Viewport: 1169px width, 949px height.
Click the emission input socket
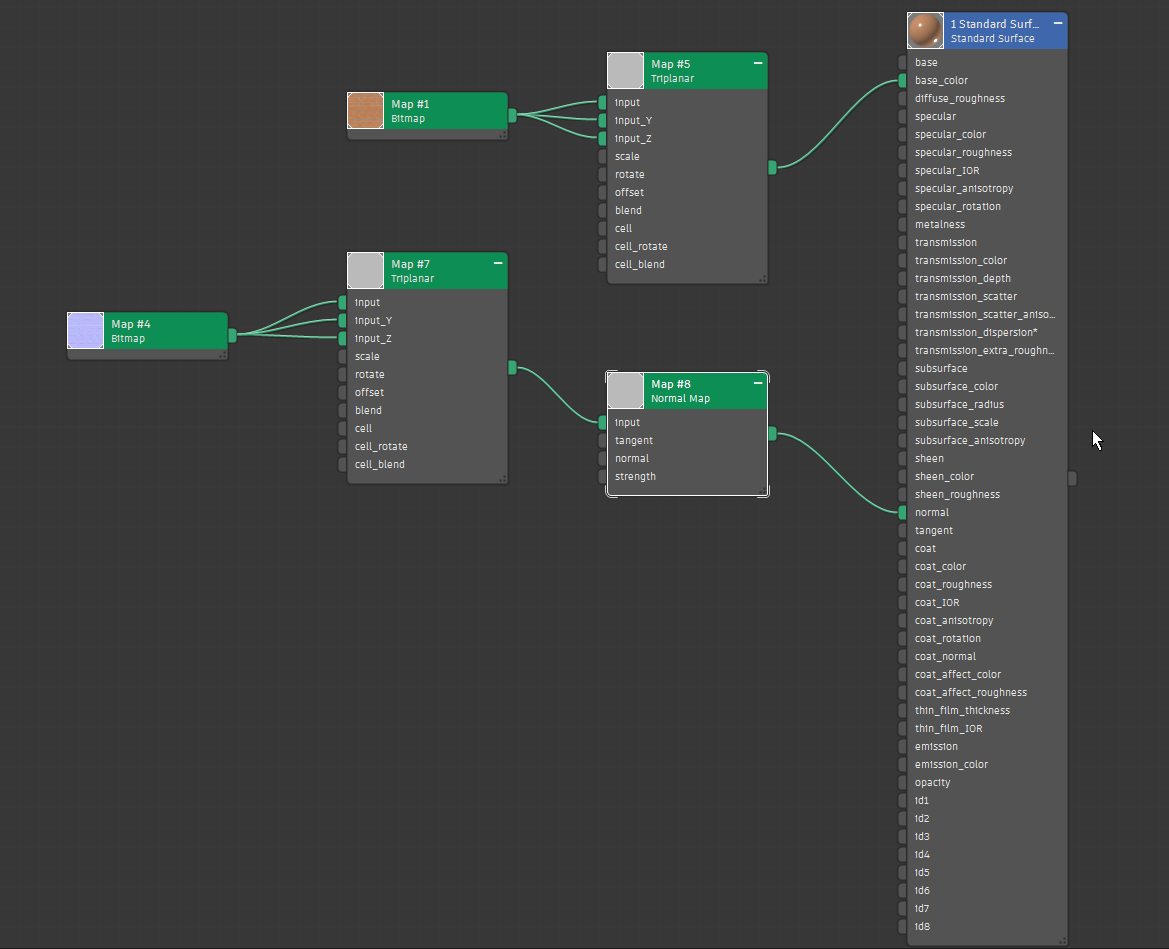901,746
